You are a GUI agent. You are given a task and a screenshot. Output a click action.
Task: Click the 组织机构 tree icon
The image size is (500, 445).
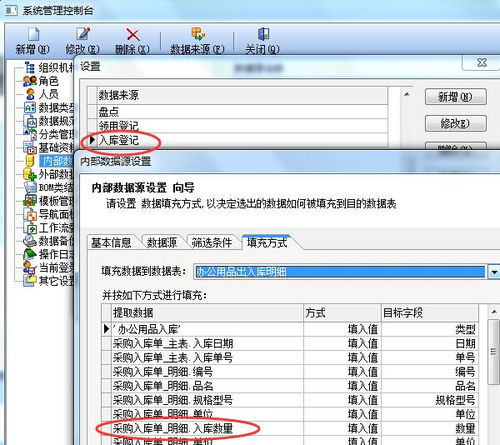click(x=30, y=68)
